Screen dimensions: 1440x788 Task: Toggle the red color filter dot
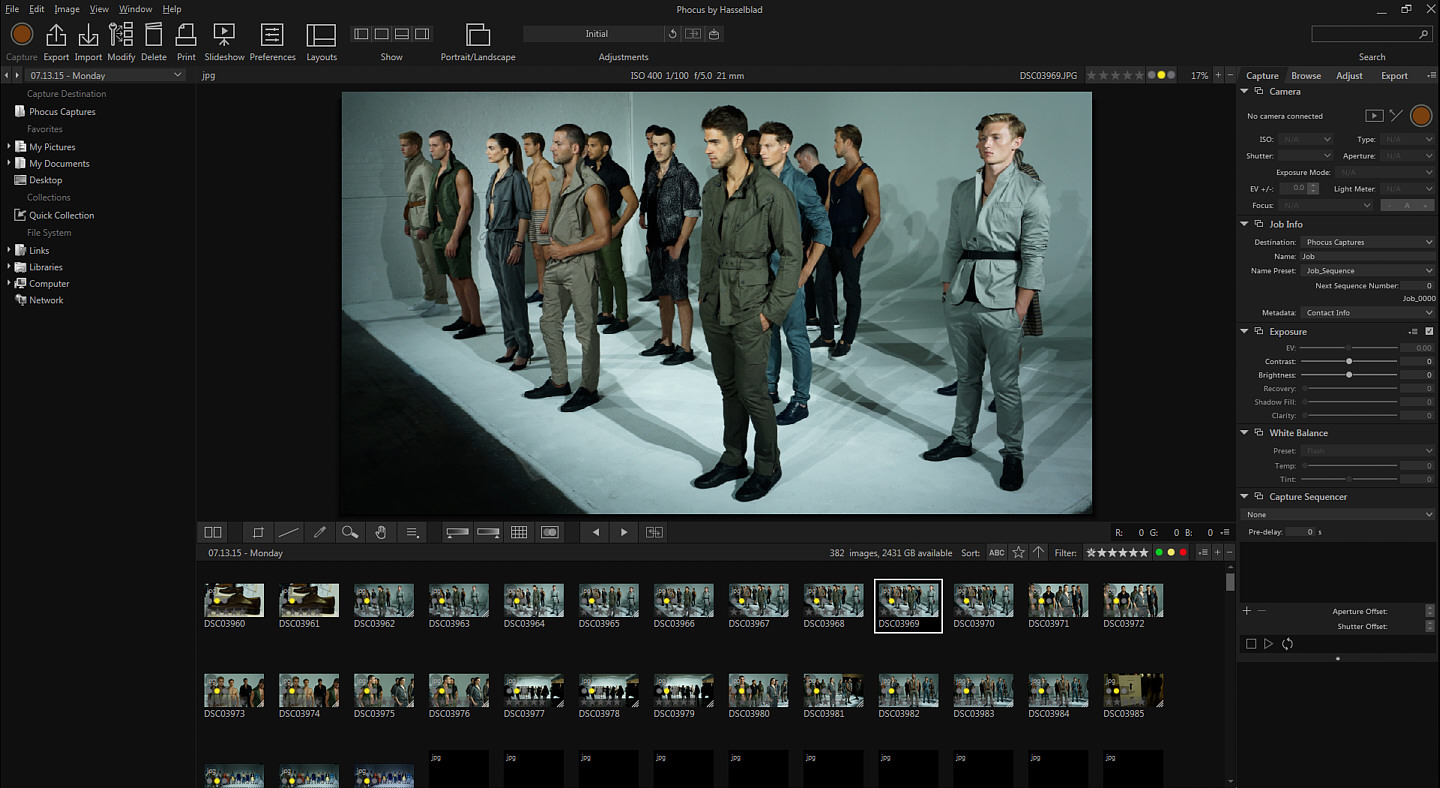coord(1183,553)
